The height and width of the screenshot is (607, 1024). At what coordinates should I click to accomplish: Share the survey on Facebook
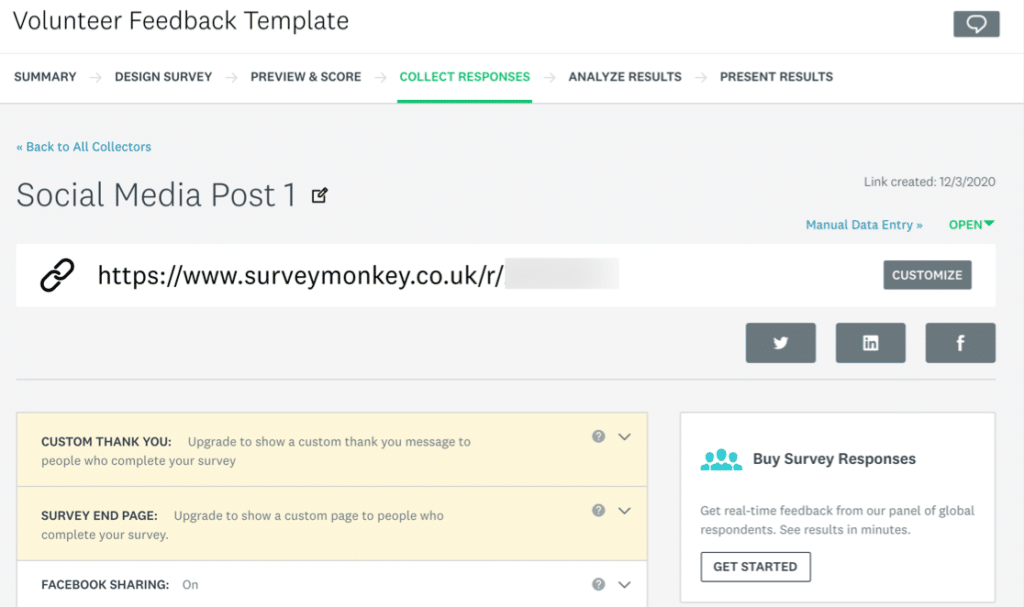coord(960,343)
